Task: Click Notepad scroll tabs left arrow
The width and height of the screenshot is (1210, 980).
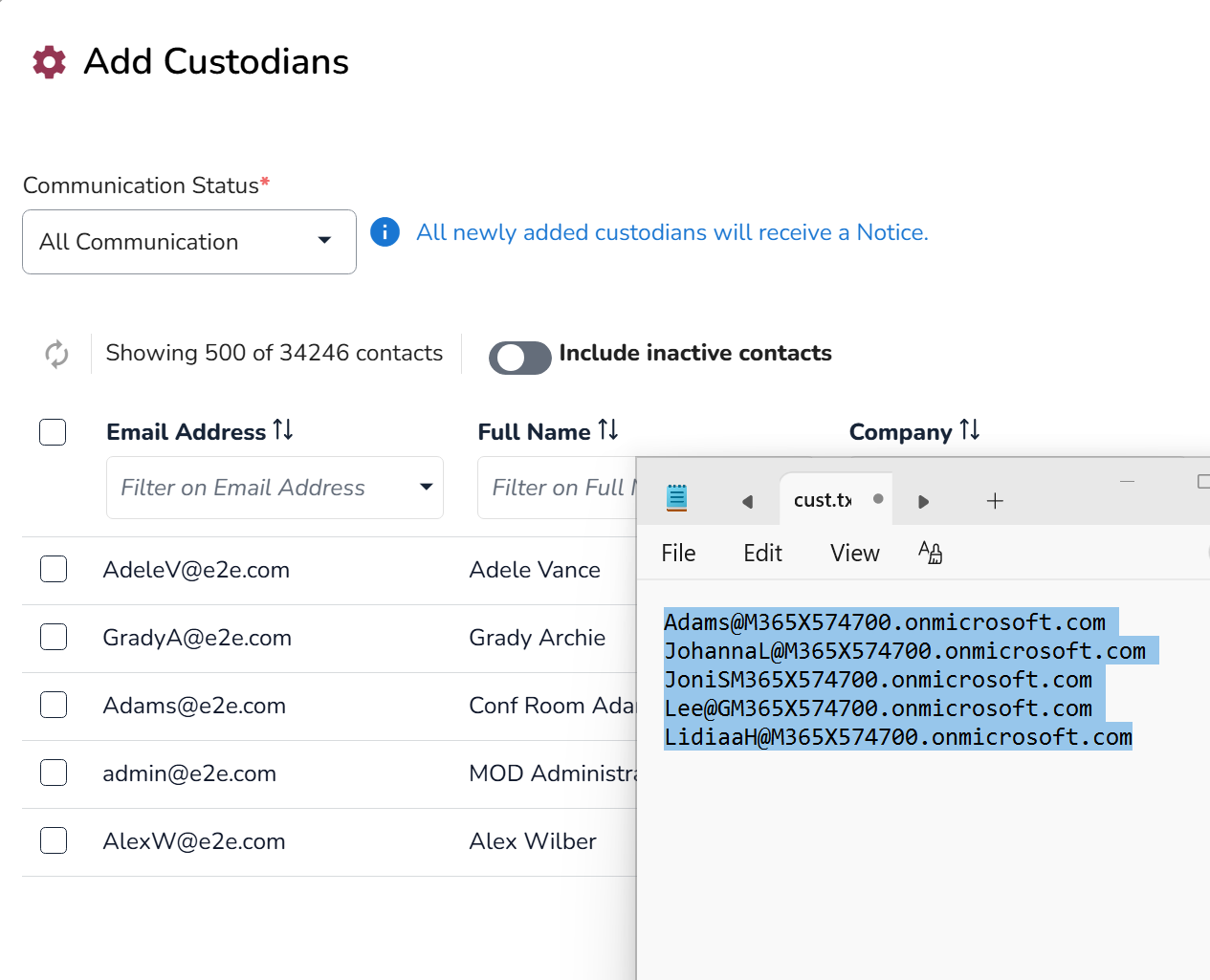Action: (x=747, y=501)
